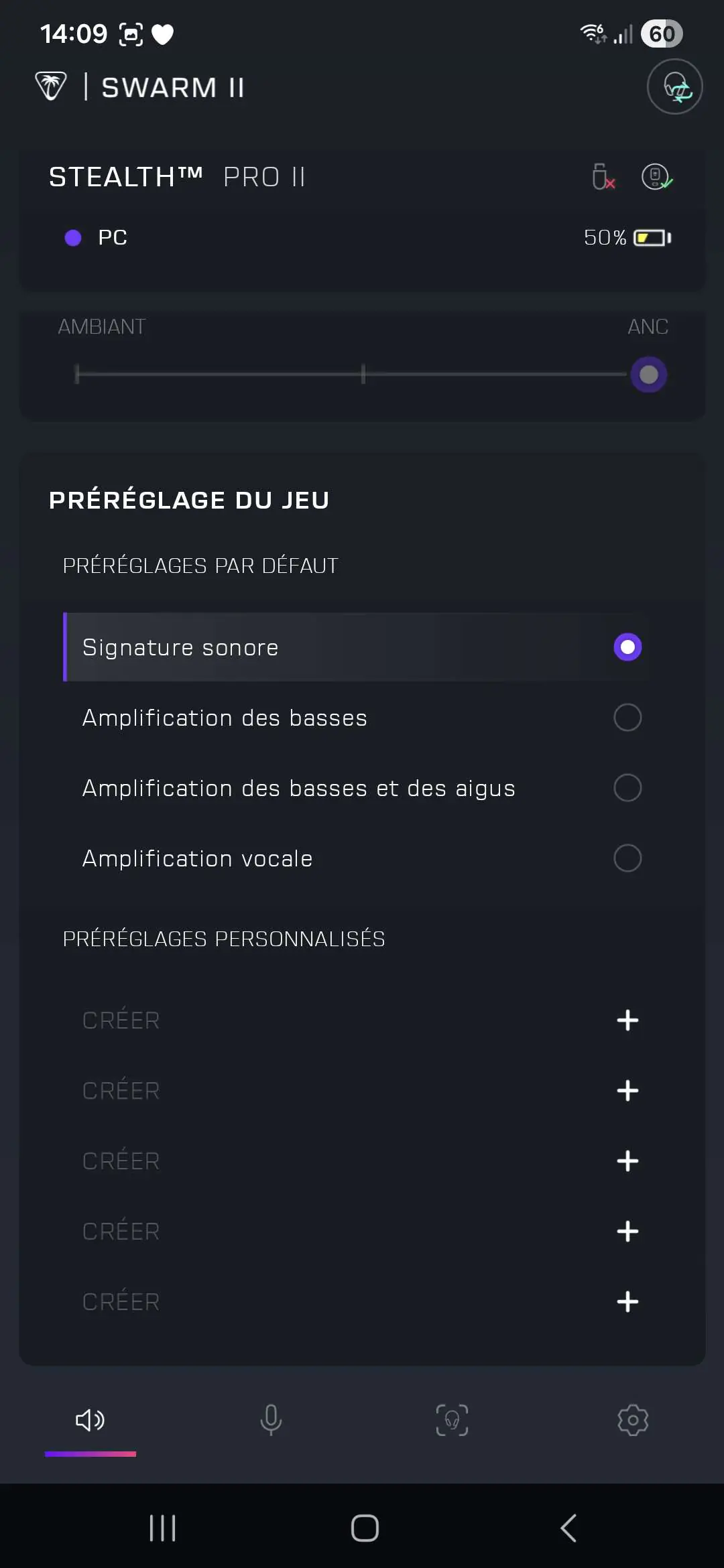724x1568 pixels.
Task: Tap the Turtle Beach palm logo
Action: pos(51,86)
